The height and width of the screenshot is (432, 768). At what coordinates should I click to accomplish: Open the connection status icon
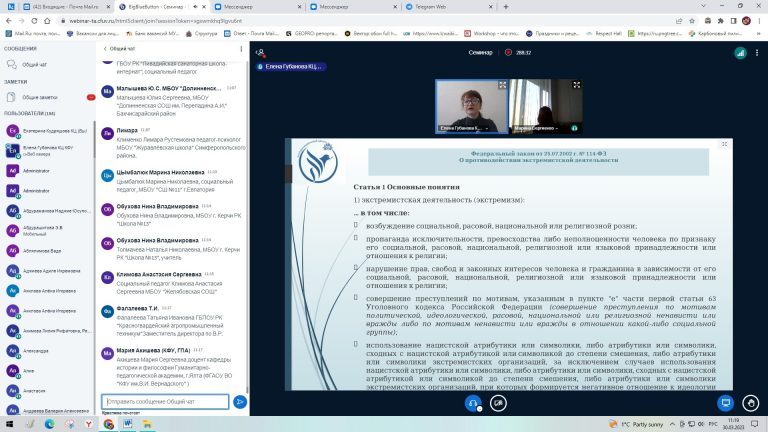[740, 51]
